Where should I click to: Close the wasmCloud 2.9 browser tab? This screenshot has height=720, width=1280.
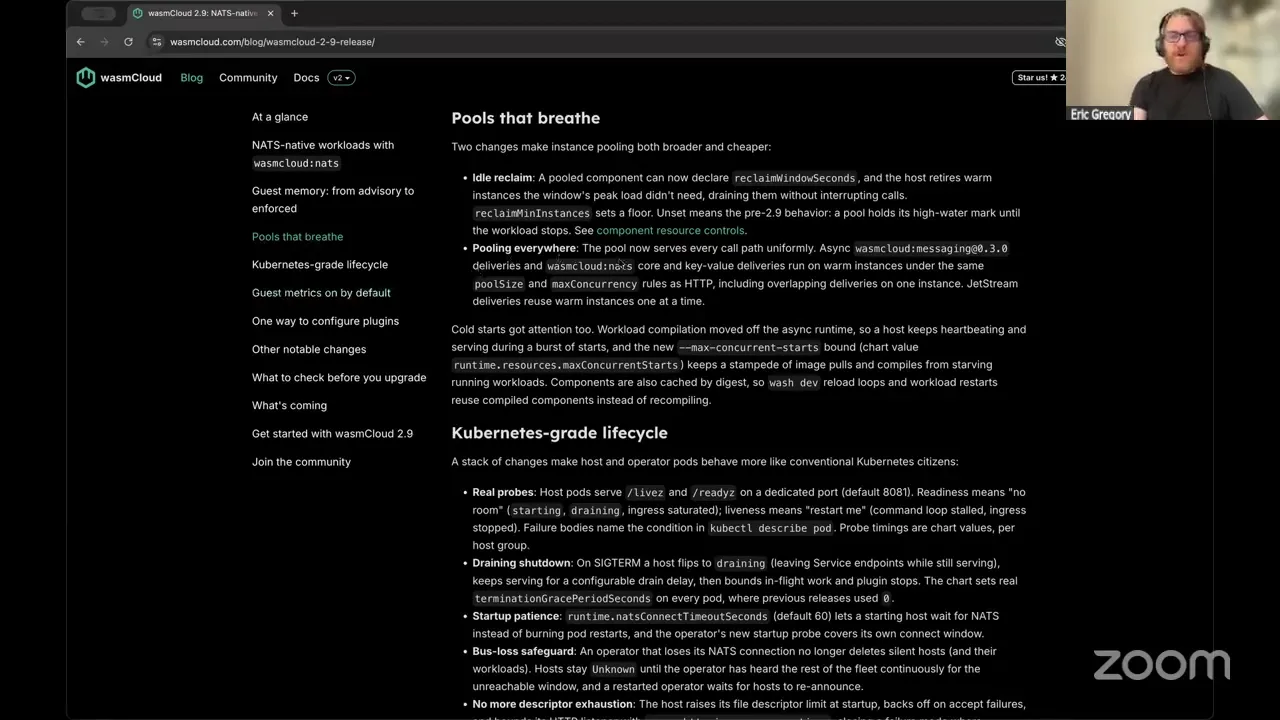(x=270, y=14)
